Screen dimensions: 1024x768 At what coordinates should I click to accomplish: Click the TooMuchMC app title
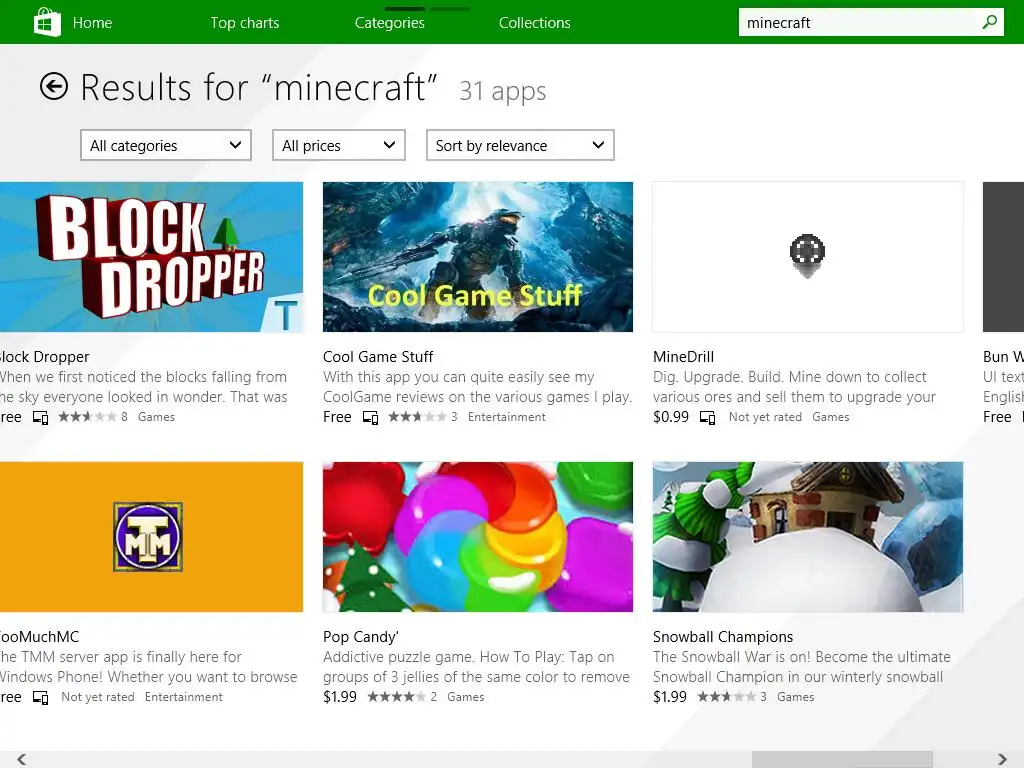tap(39, 637)
